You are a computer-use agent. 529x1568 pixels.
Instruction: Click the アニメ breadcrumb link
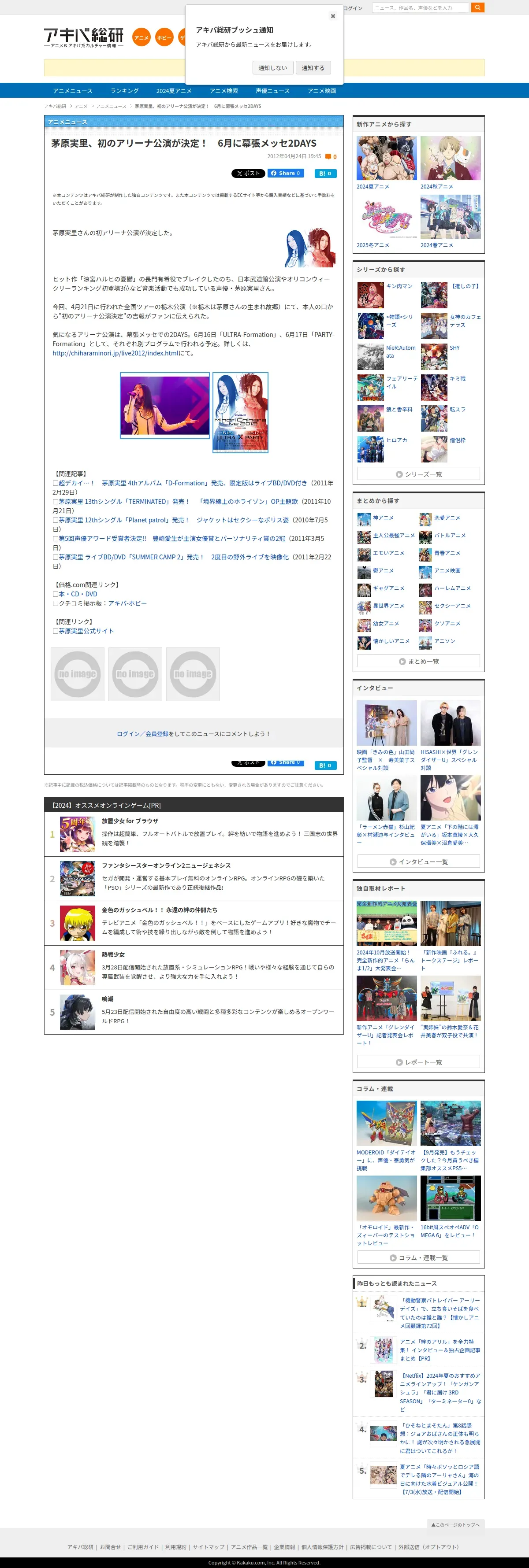tap(81, 107)
